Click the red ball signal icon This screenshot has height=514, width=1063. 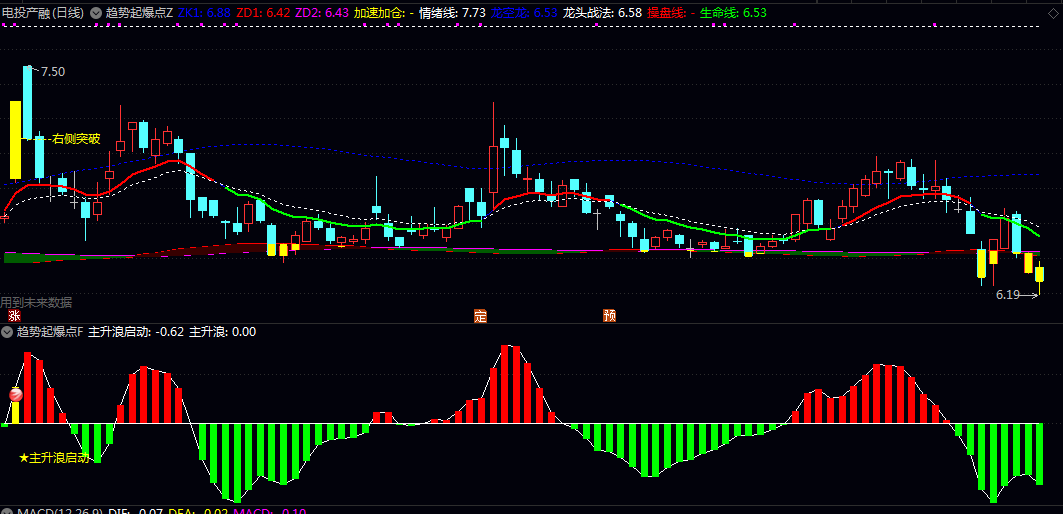click(x=16, y=395)
